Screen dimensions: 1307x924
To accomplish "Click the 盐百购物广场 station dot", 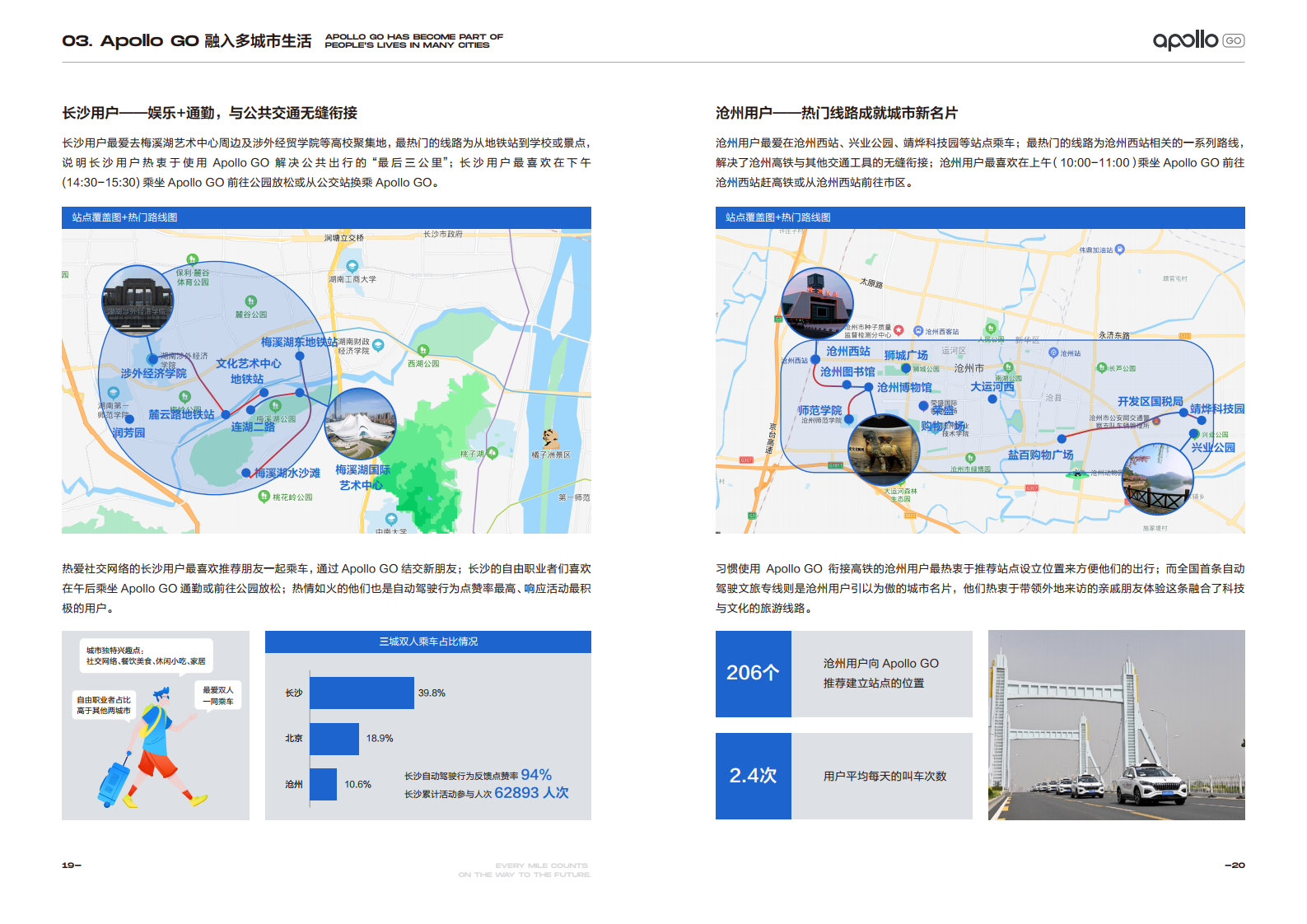I will (1062, 439).
